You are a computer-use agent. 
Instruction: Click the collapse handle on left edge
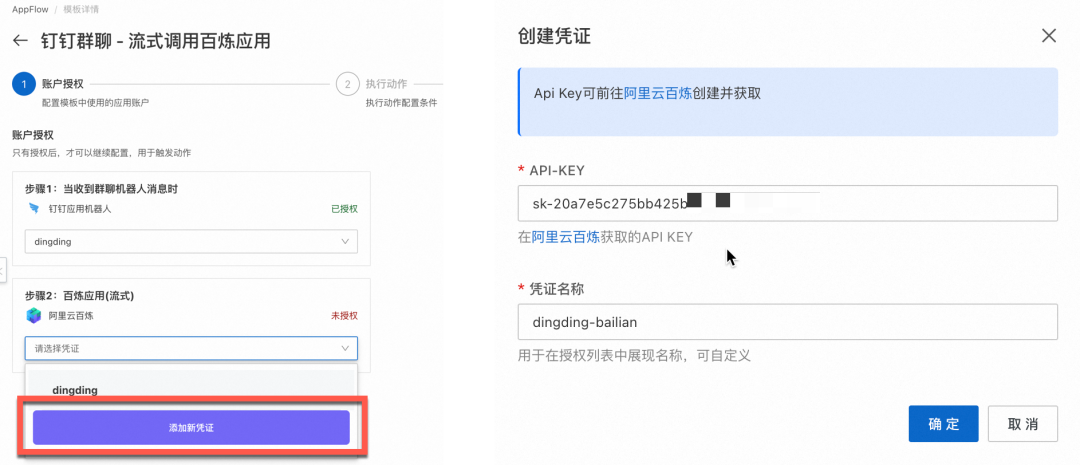3,269
